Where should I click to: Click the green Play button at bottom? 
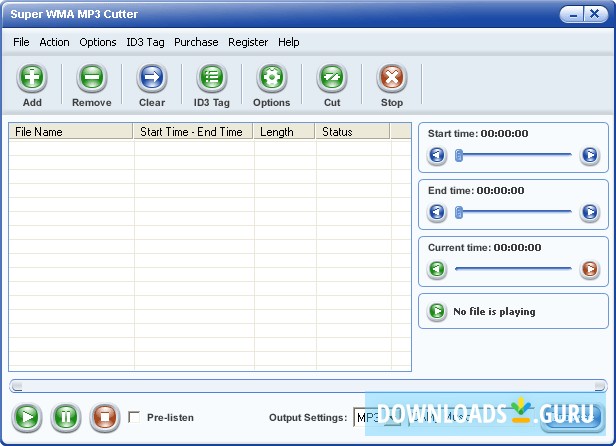tap(27, 417)
